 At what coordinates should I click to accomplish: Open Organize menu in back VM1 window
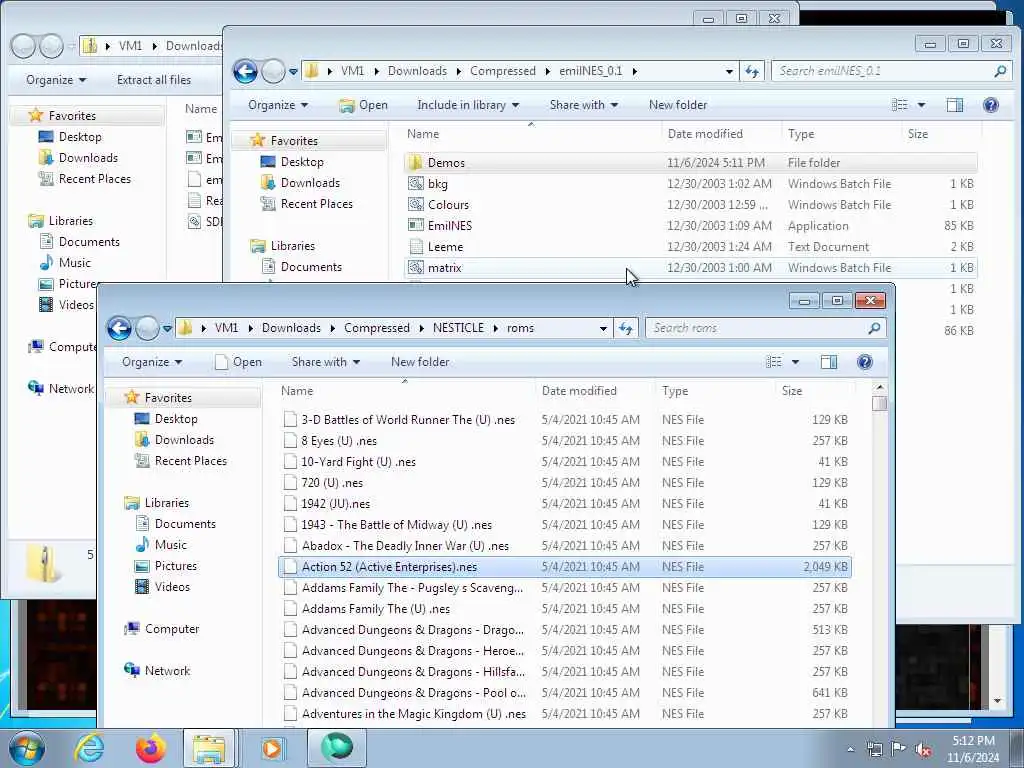tap(56, 80)
